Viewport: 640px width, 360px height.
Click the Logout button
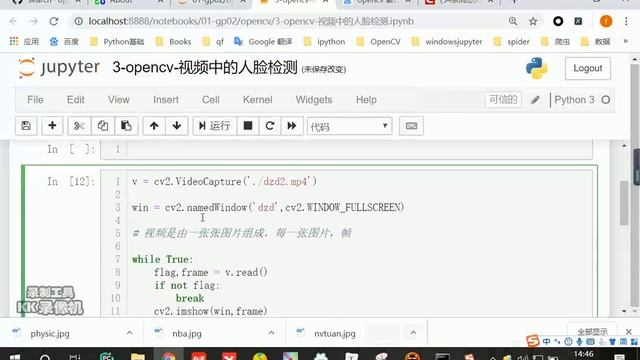[588, 68]
